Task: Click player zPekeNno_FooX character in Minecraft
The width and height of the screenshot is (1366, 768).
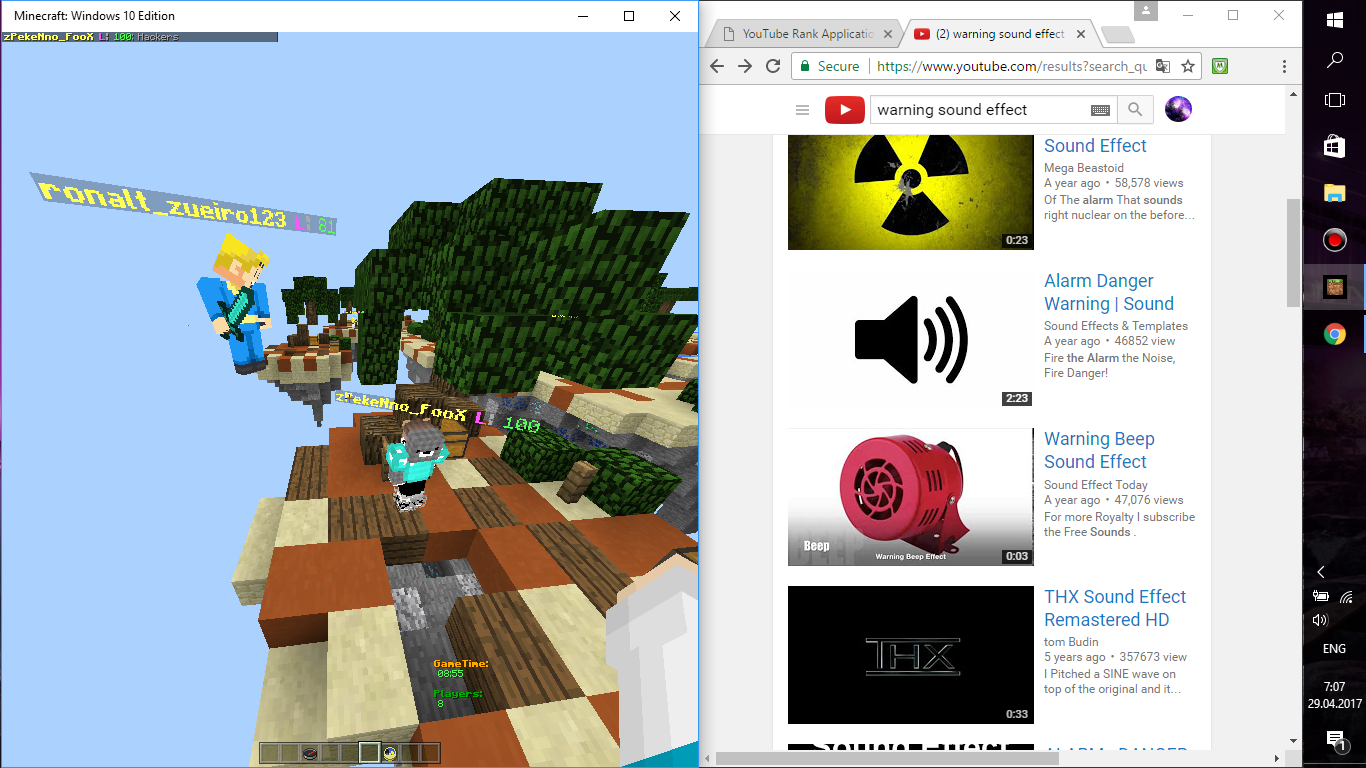Action: pyautogui.click(x=416, y=465)
